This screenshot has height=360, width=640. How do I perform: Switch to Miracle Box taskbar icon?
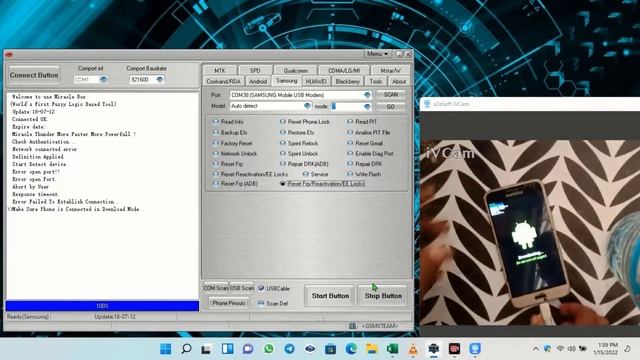433,349
